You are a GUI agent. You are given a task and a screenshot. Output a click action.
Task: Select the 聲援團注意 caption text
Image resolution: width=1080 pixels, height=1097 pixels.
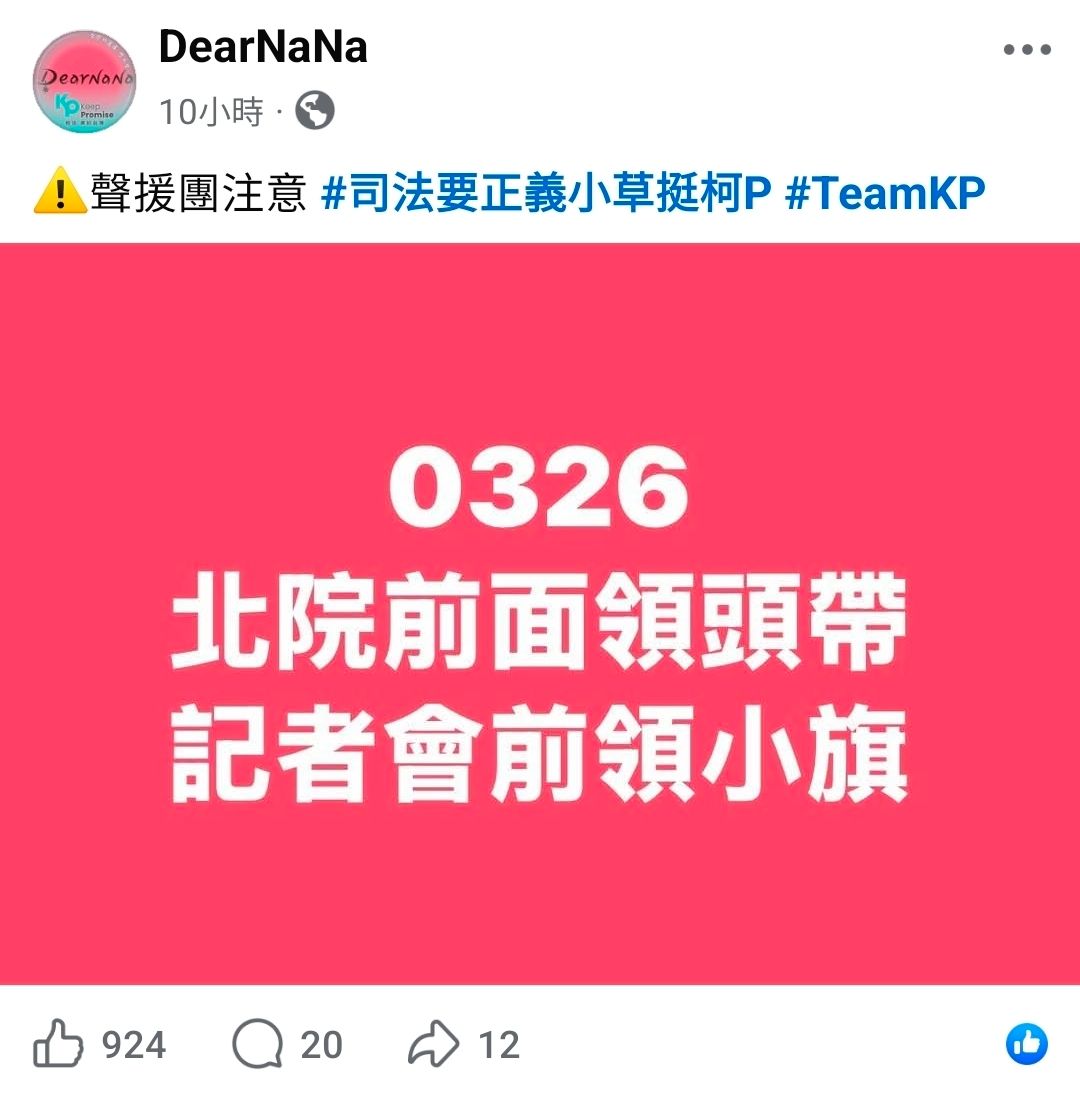[199, 192]
